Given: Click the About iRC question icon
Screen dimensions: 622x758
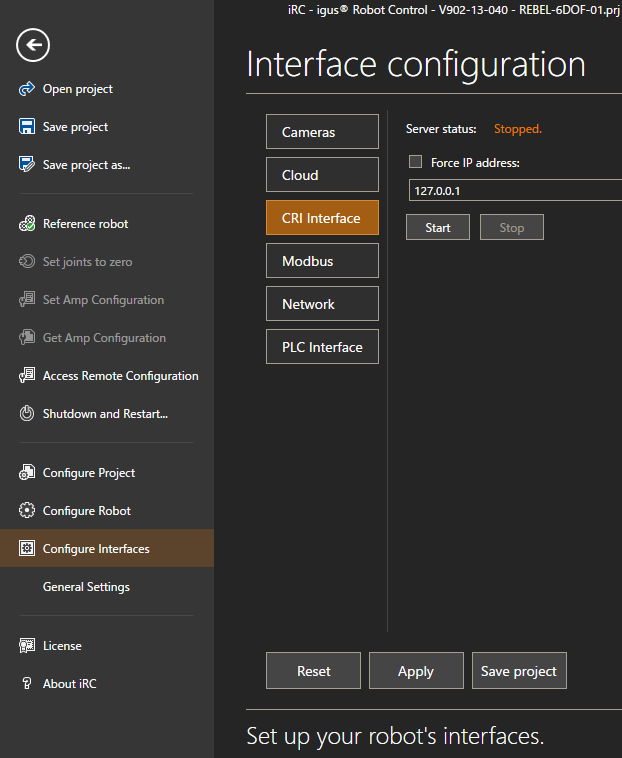Looking at the screenshot, I should pos(27,684).
